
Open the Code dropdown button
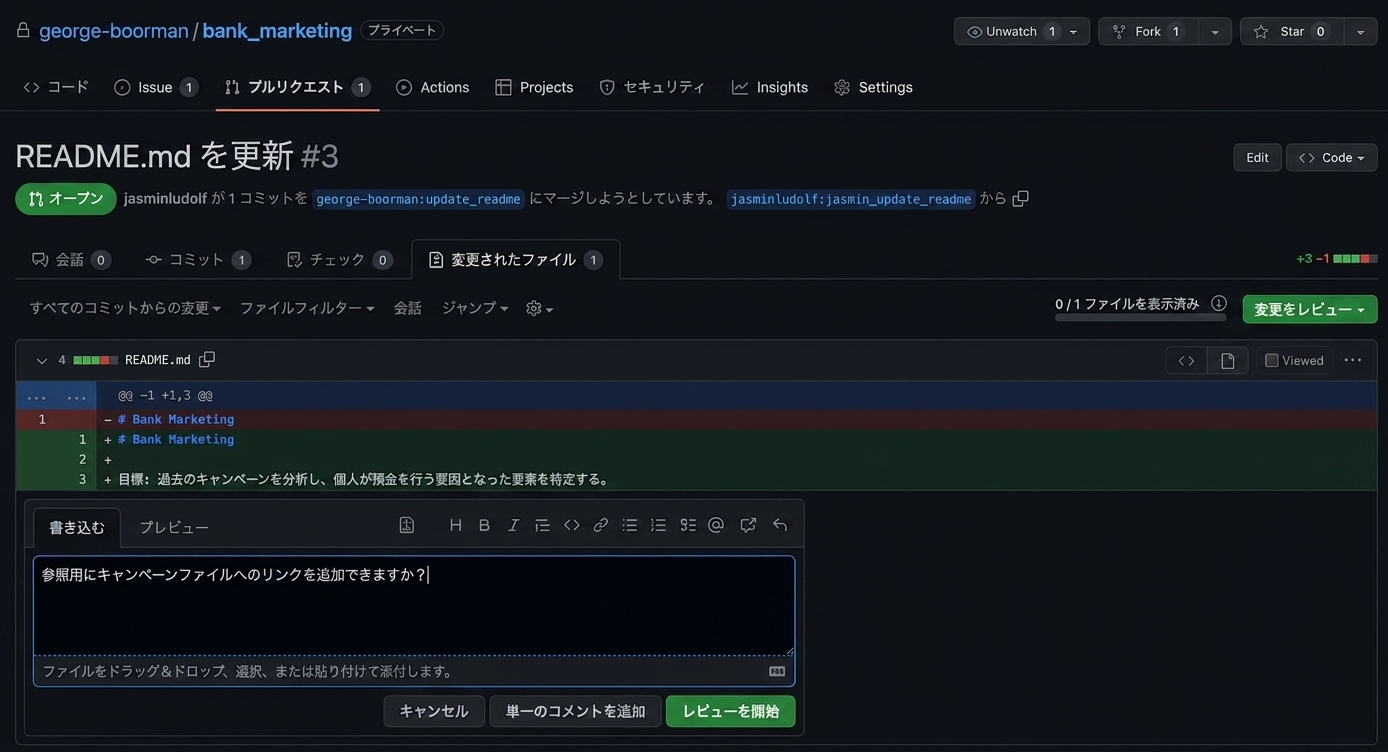(x=1332, y=158)
